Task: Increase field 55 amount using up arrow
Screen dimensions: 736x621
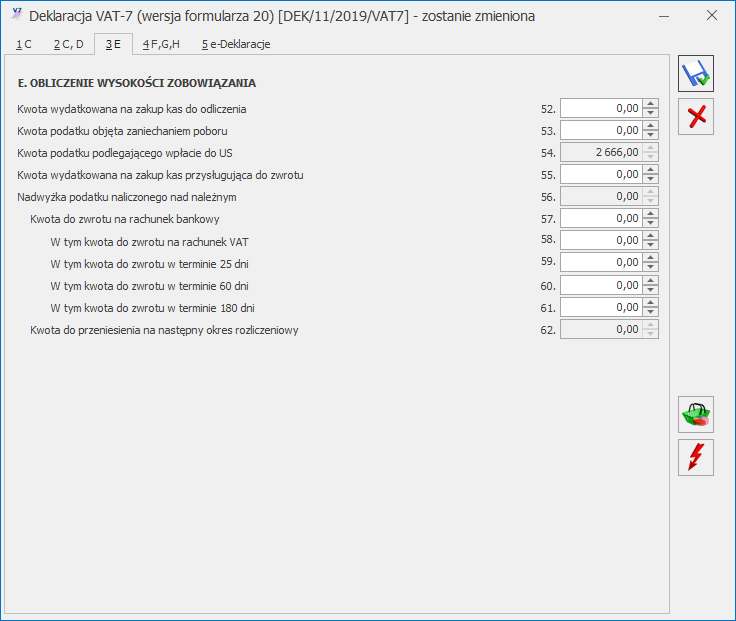Action: point(651,169)
